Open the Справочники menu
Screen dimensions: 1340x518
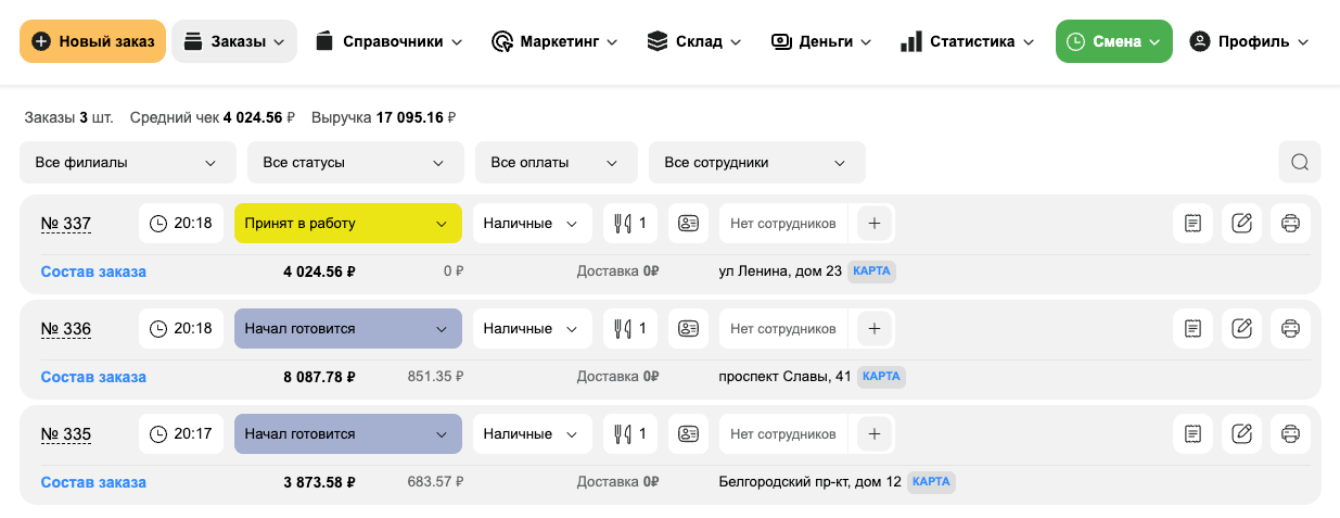click(x=388, y=42)
